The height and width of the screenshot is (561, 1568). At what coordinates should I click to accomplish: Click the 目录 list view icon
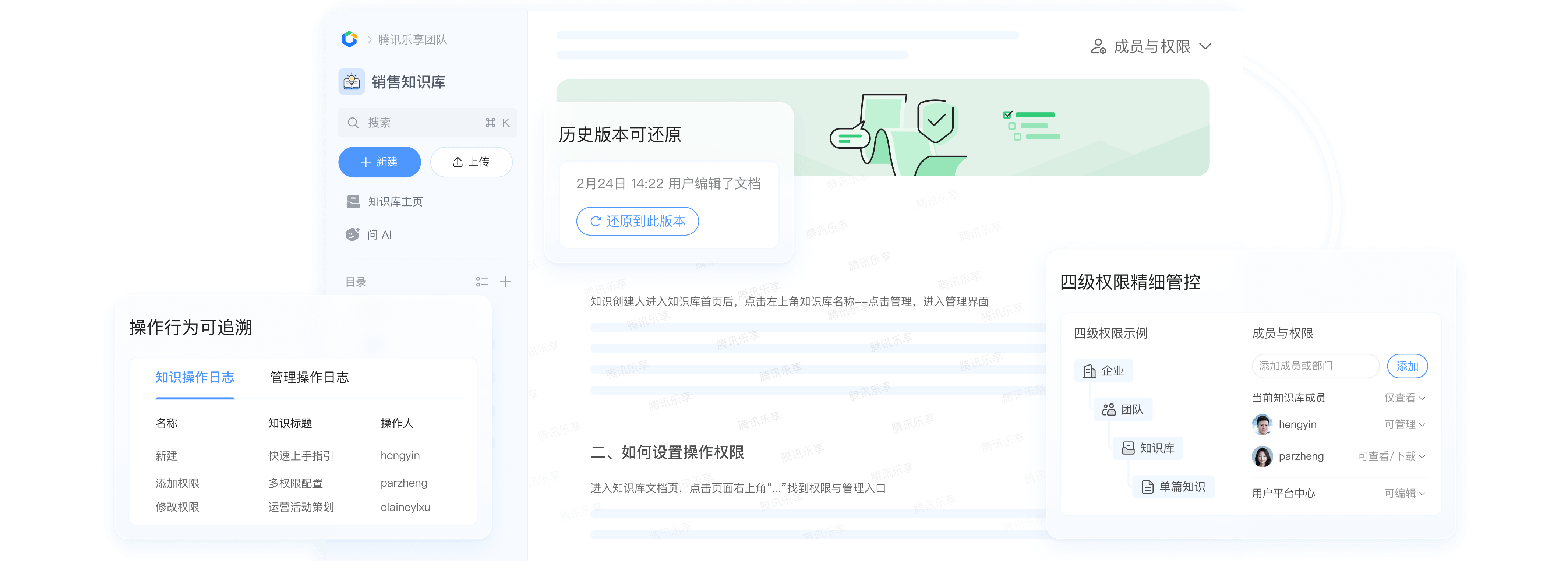click(481, 282)
